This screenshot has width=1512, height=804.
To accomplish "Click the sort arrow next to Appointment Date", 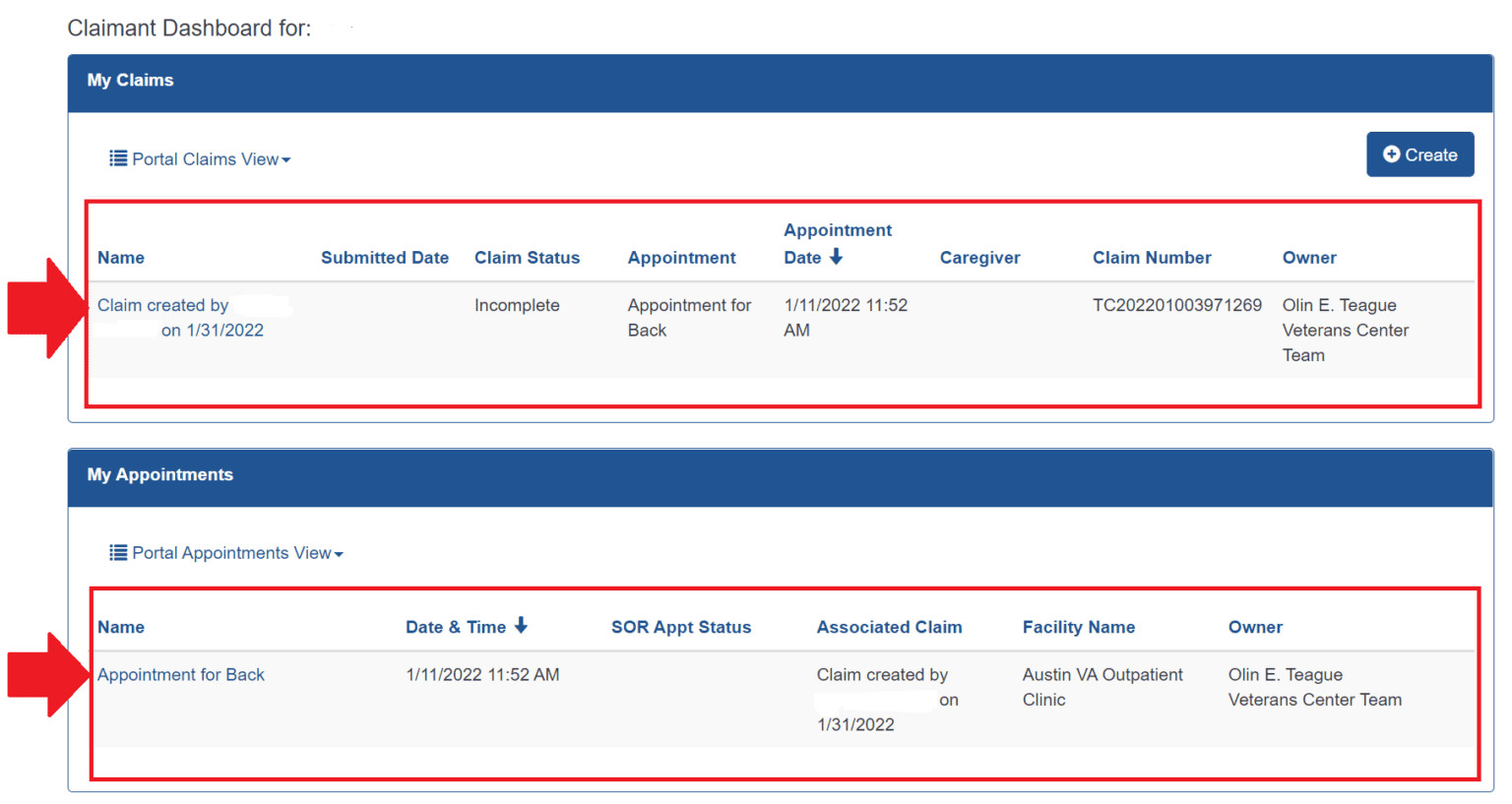I will click(838, 257).
